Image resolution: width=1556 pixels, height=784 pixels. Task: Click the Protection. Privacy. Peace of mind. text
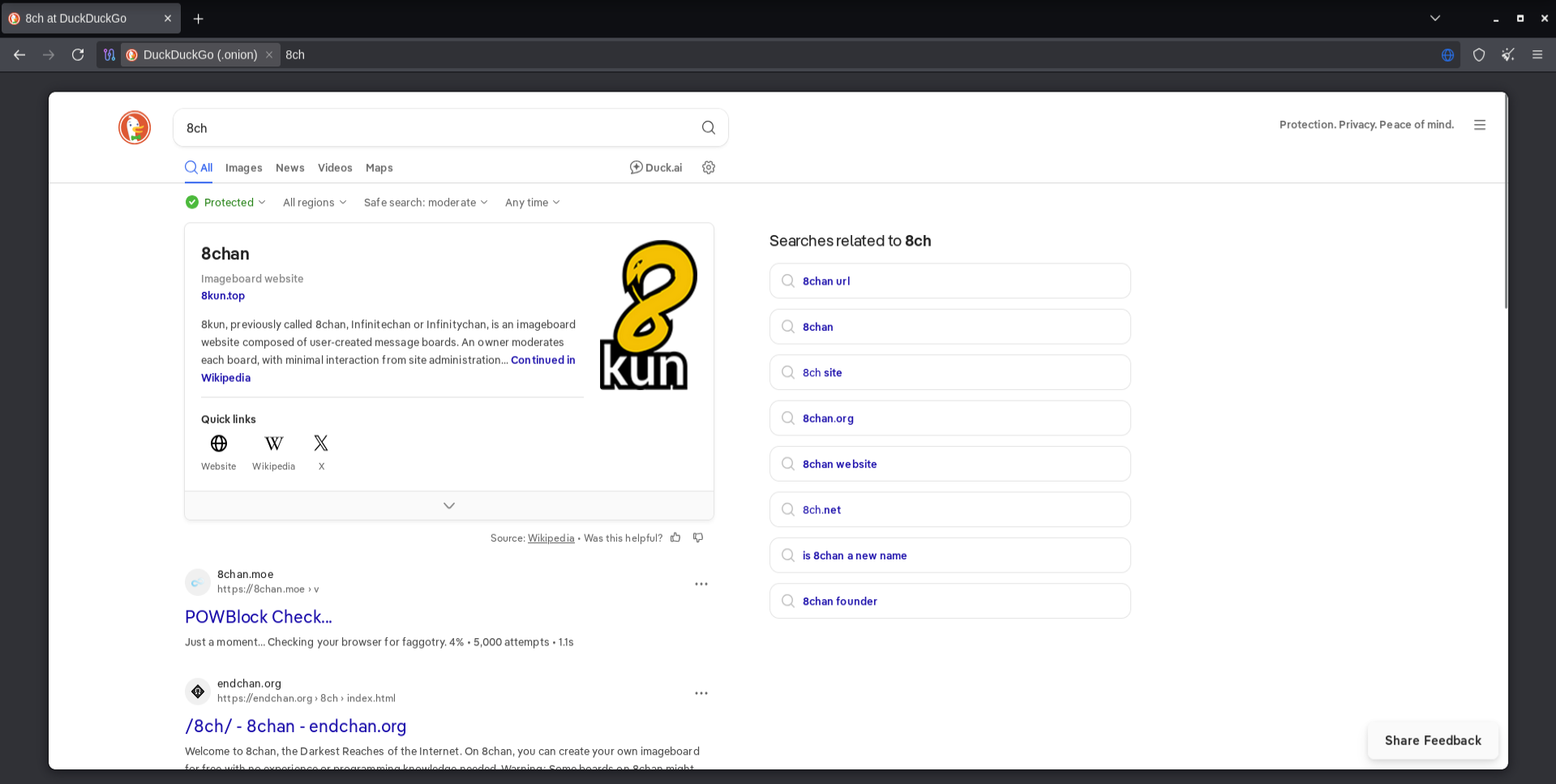pyautogui.click(x=1367, y=125)
